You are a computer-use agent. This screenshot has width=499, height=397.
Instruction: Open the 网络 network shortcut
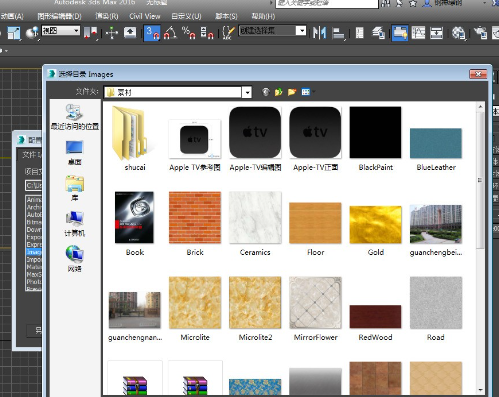(75, 259)
